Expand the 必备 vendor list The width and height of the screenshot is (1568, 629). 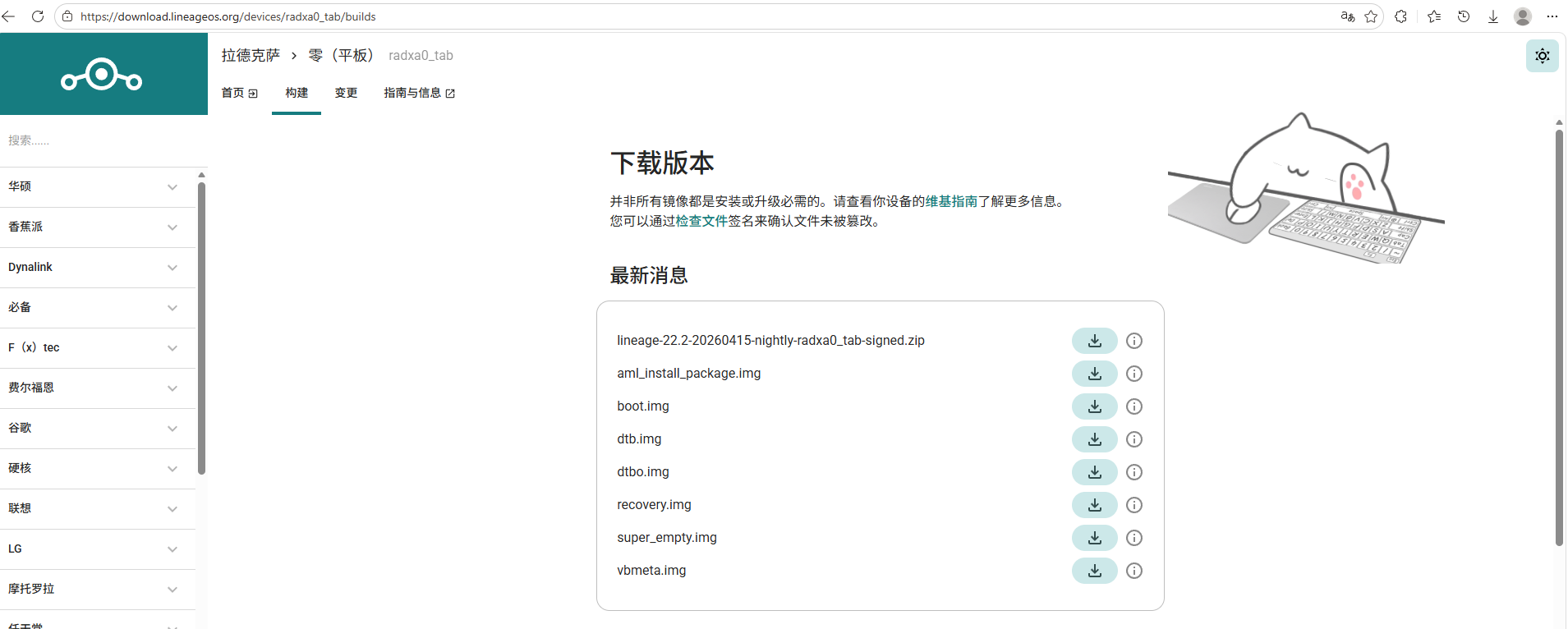[x=98, y=308]
